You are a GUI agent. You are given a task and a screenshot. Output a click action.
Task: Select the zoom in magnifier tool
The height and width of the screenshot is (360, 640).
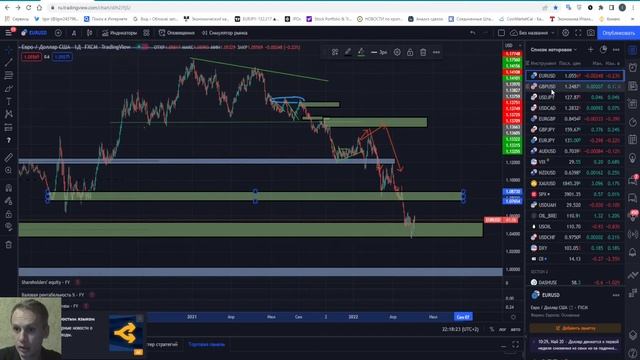9,170
